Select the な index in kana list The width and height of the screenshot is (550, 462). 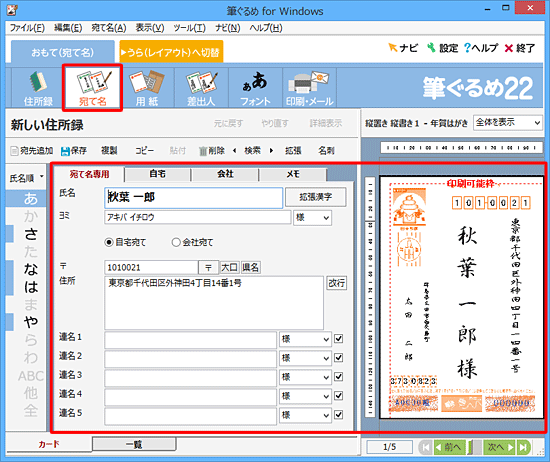click(31, 269)
